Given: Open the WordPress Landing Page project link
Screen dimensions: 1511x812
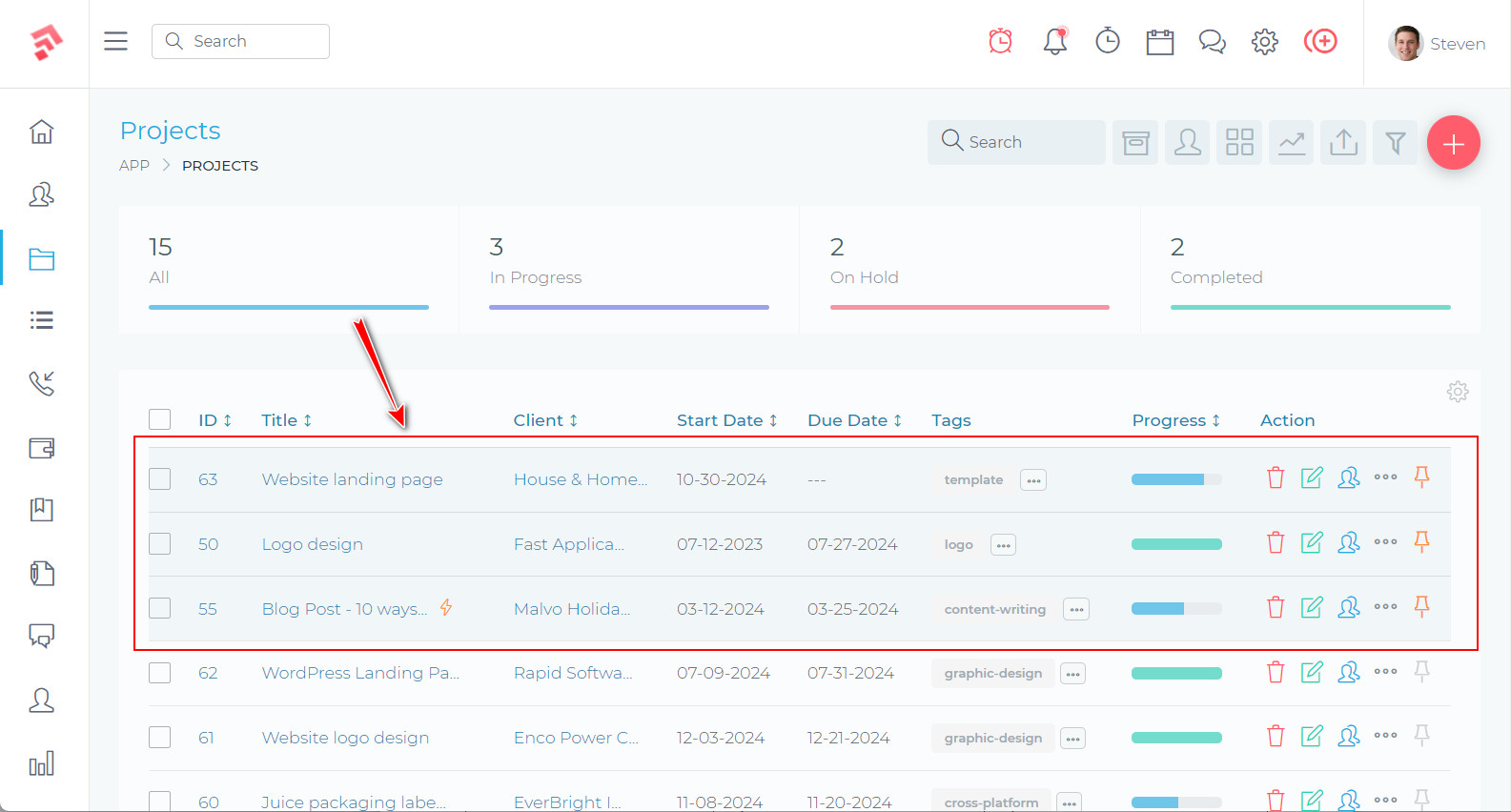Looking at the screenshot, I should coord(360,673).
